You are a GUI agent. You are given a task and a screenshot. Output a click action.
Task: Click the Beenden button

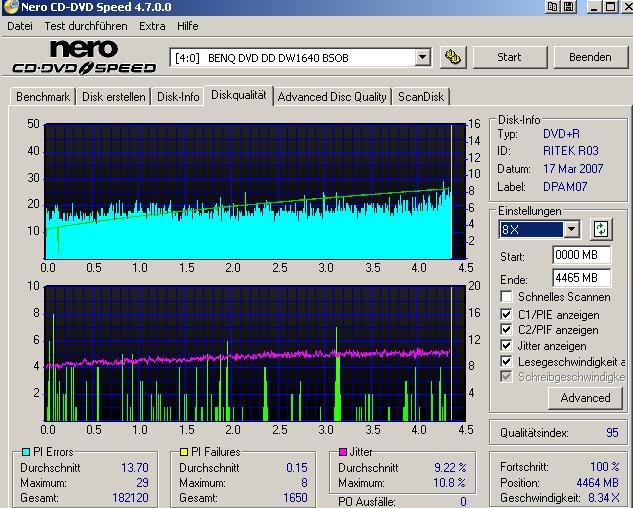(590, 57)
